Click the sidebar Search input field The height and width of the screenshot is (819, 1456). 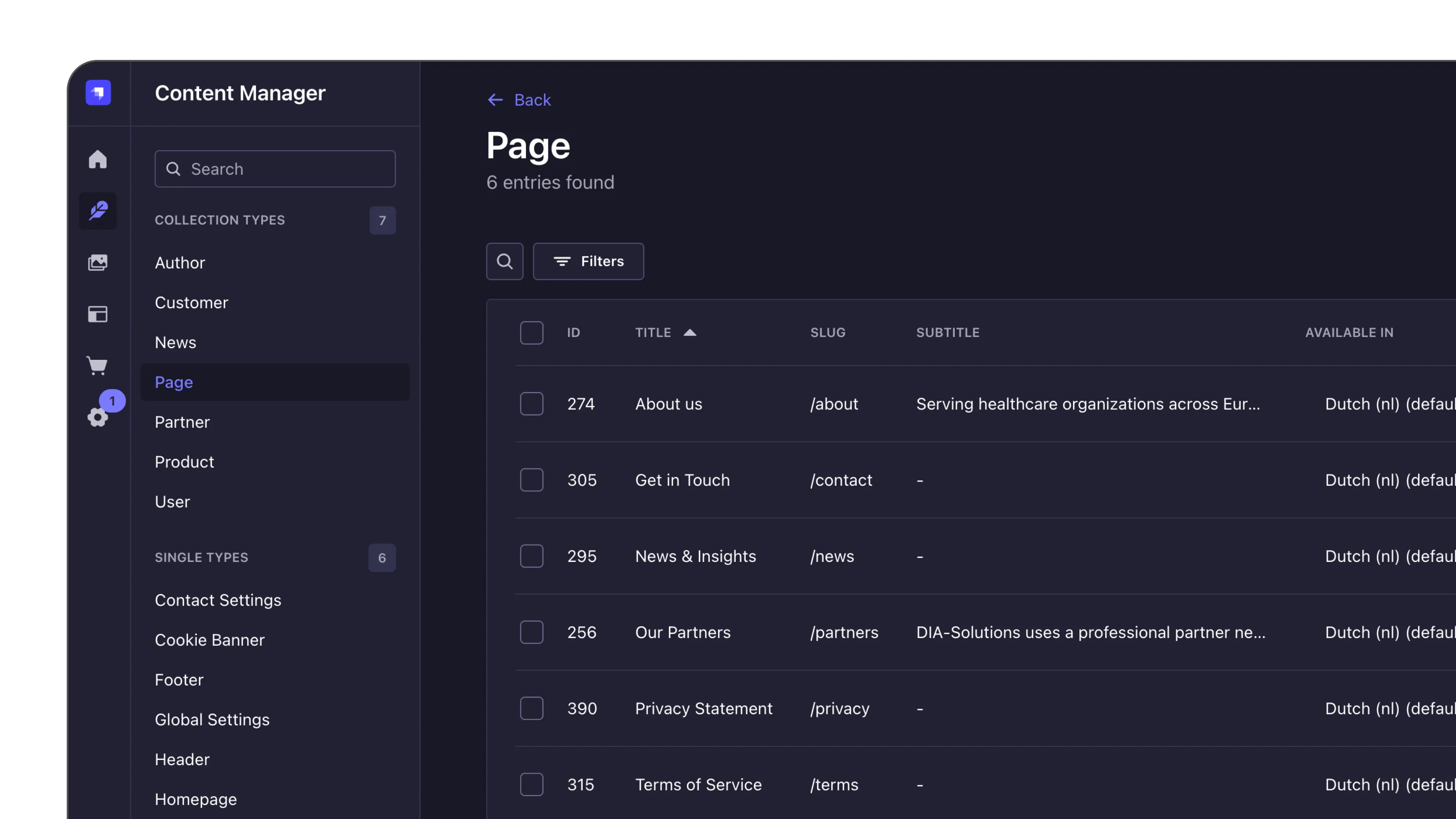click(275, 169)
